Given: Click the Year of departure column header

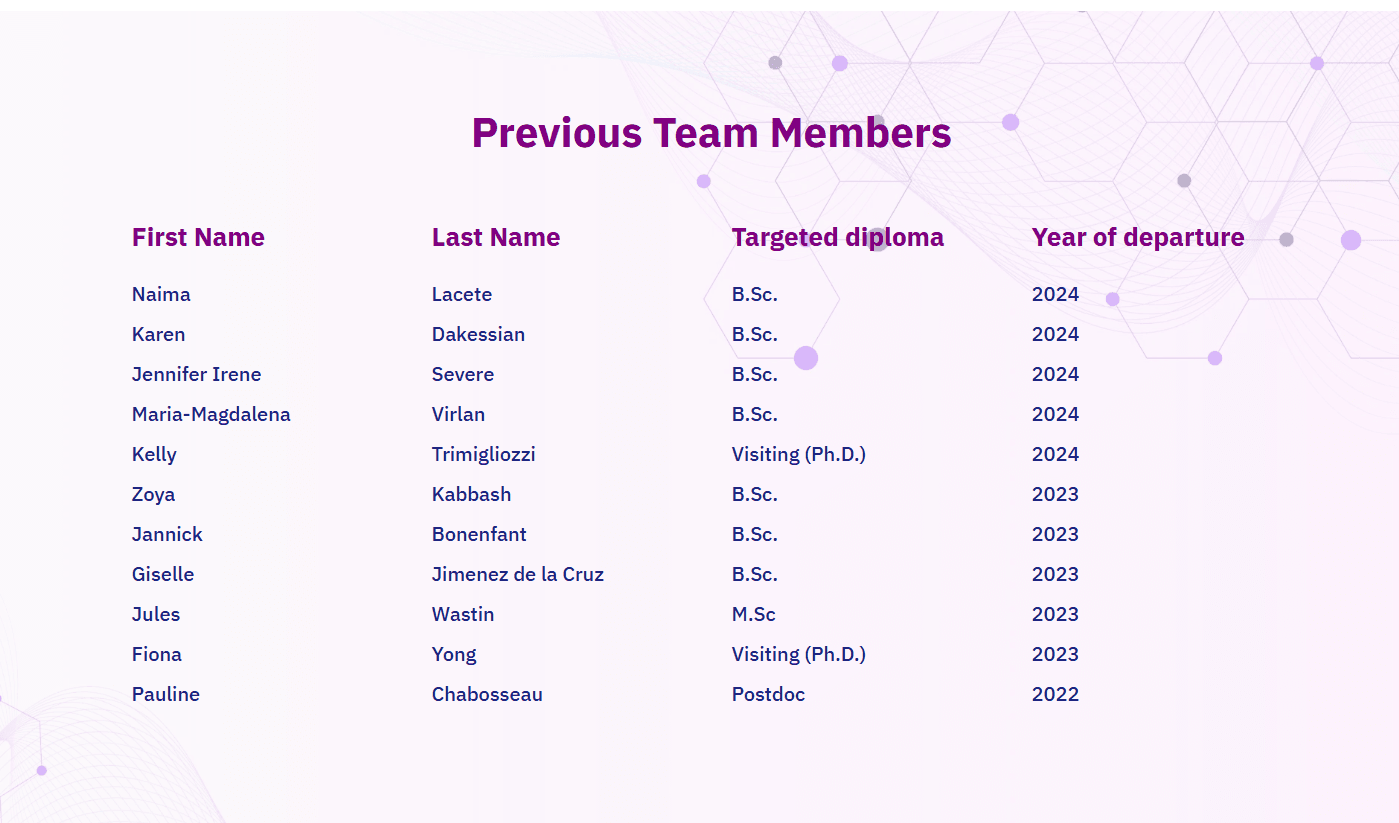Looking at the screenshot, I should (x=1138, y=237).
